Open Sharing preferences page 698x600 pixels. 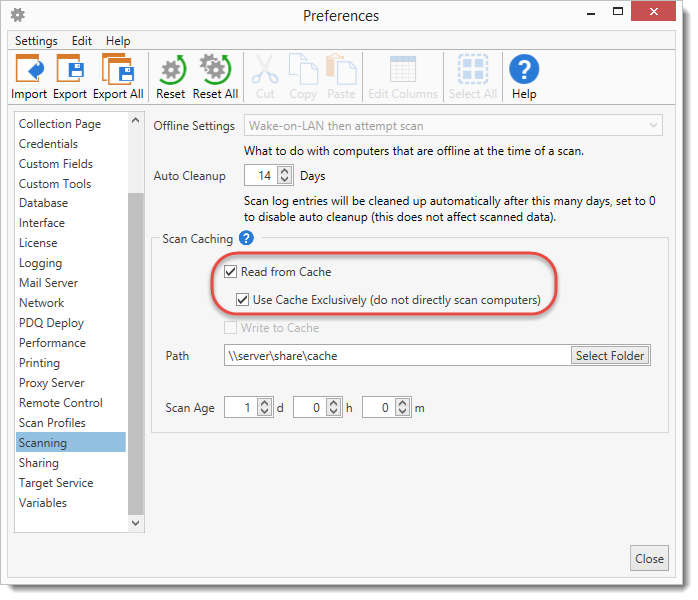point(39,463)
